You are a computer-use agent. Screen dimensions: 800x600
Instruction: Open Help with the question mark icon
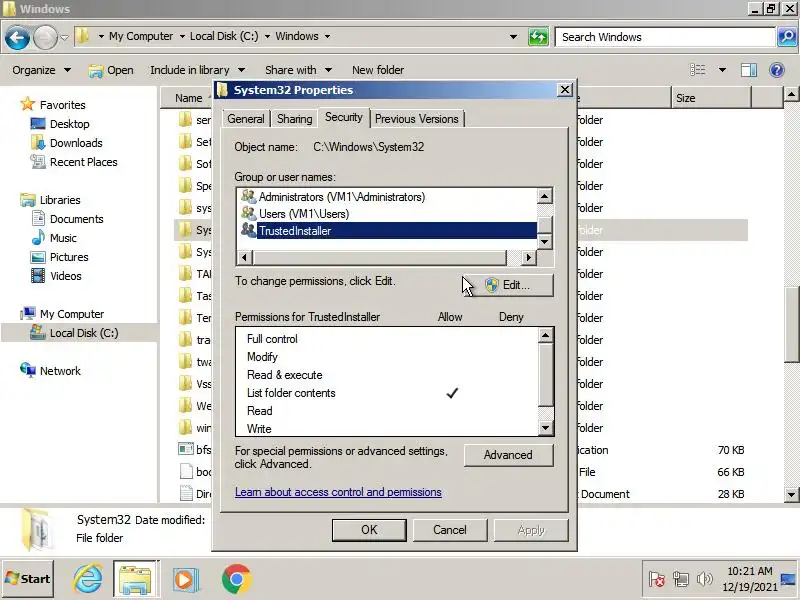[777, 70]
